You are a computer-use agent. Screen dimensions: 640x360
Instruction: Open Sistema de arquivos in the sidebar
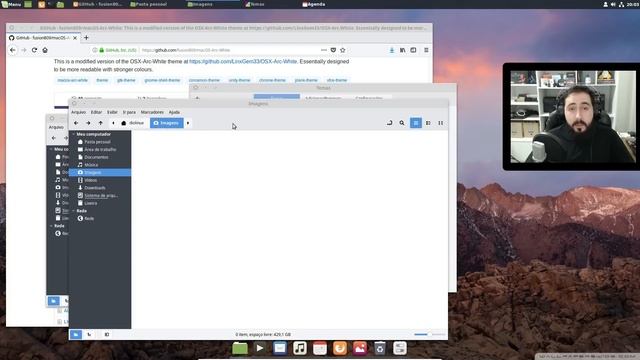(x=100, y=196)
